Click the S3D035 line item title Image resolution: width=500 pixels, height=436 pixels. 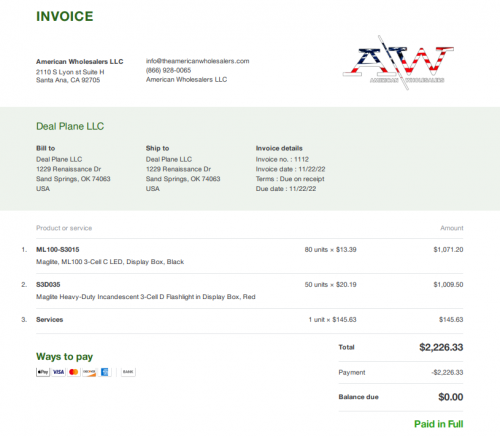click(x=48, y=285)
